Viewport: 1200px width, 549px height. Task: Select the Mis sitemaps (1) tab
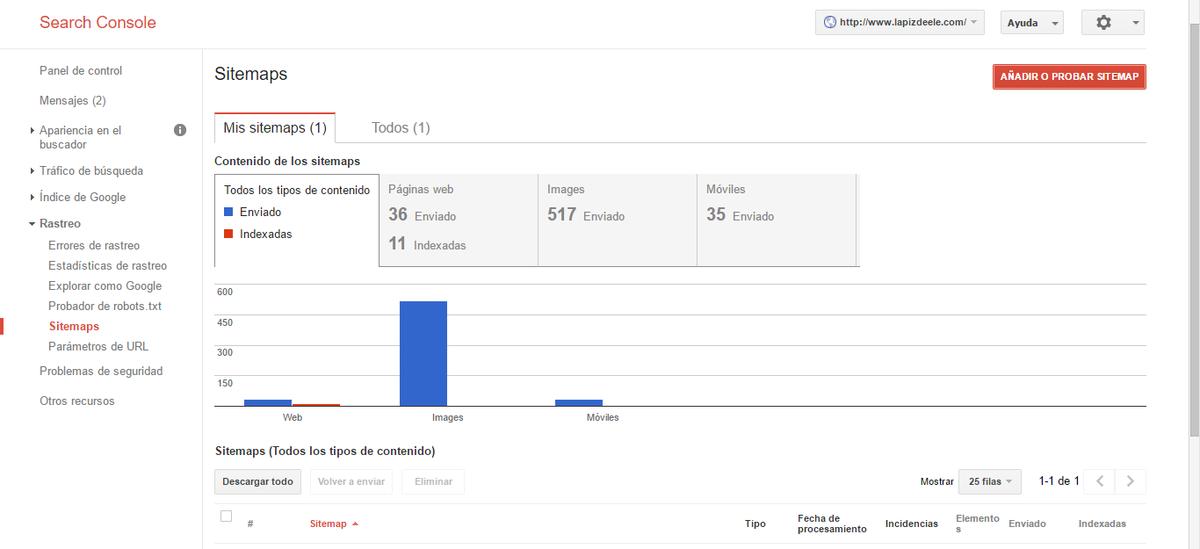tap(275, 128)
